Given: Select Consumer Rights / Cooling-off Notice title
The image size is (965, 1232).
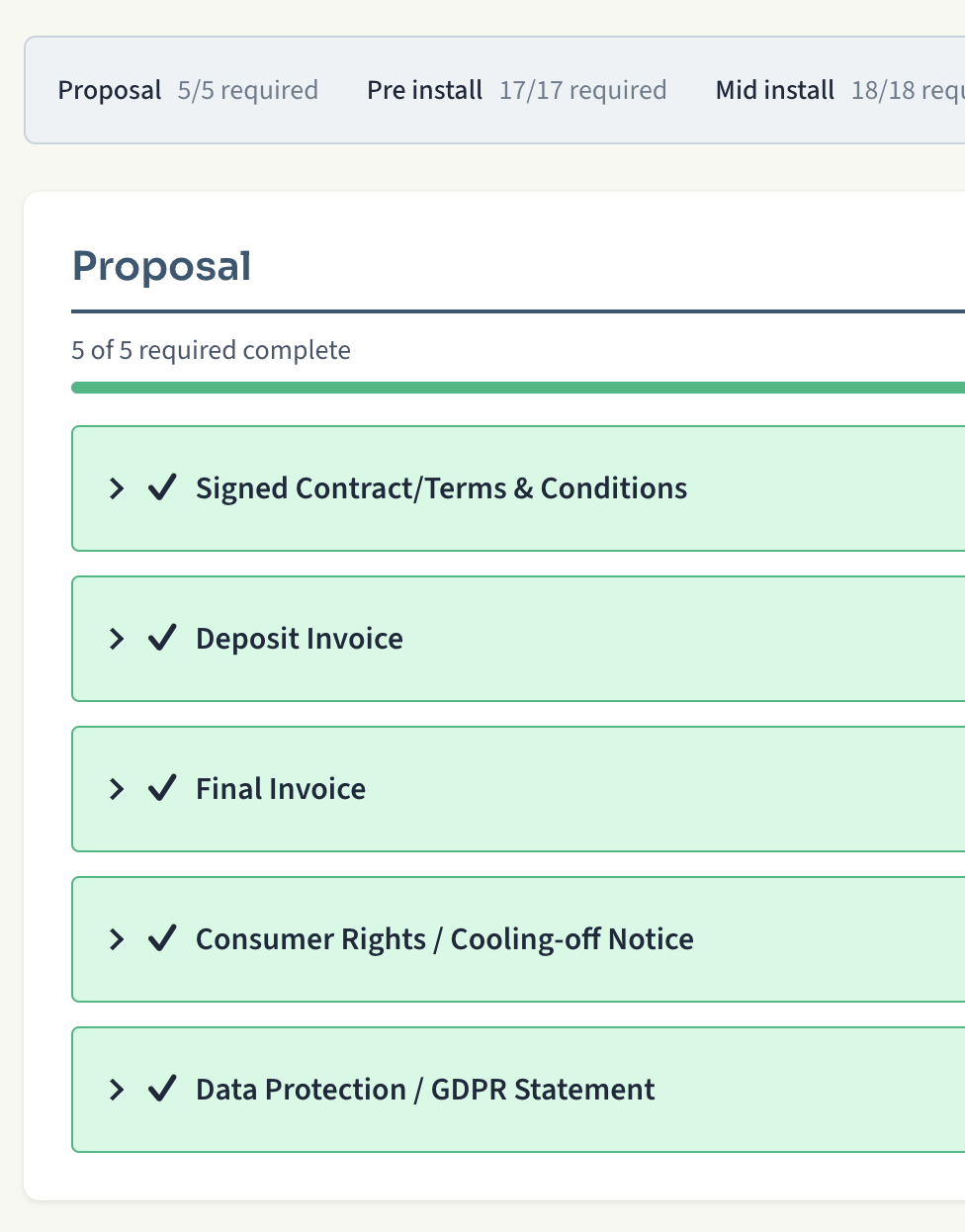Looking at the screenshot, I should [444, 939].
